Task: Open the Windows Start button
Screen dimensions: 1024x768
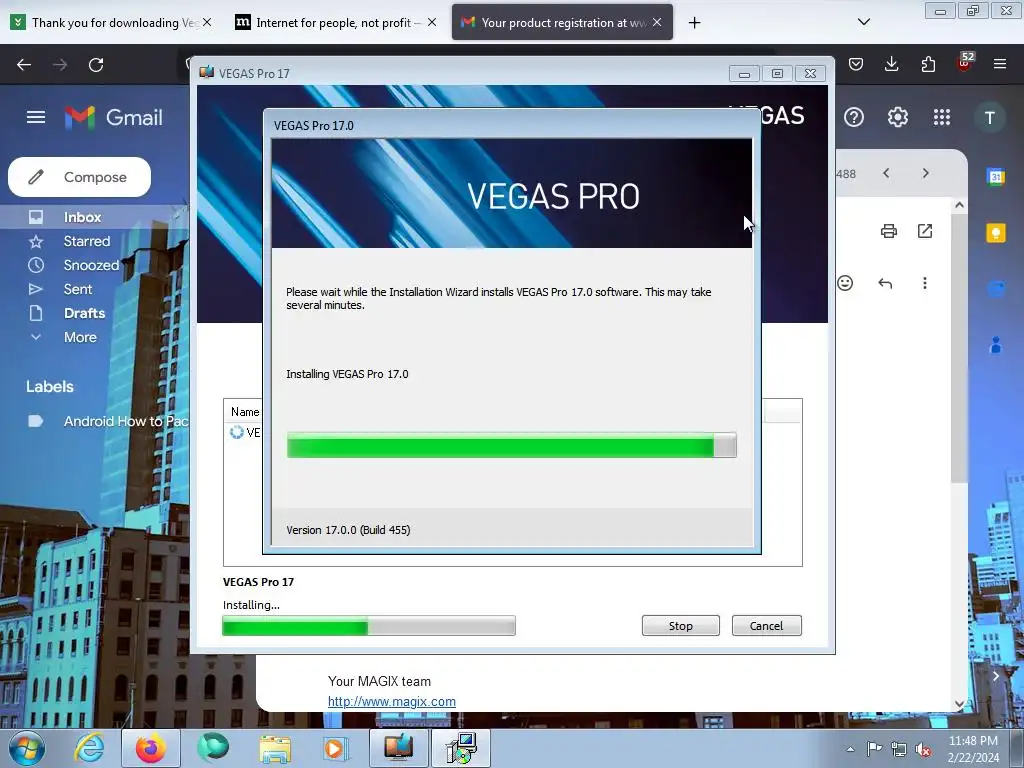Action: tap(27, 748)
